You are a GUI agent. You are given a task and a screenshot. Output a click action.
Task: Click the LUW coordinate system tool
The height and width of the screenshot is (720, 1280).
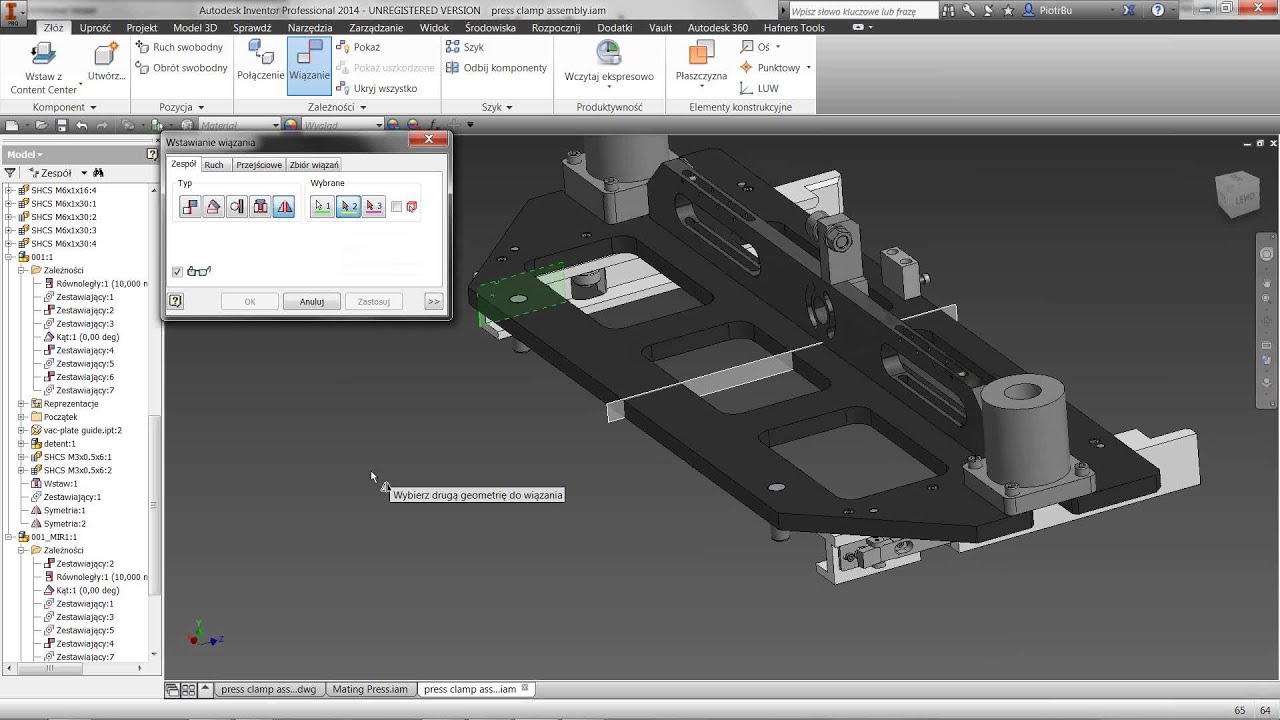[x=759, y=88]
